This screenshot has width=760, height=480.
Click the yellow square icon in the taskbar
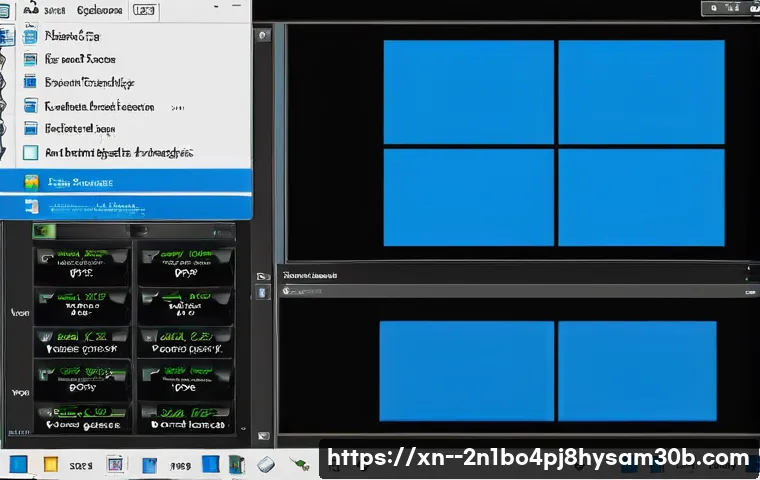[52, 465]
